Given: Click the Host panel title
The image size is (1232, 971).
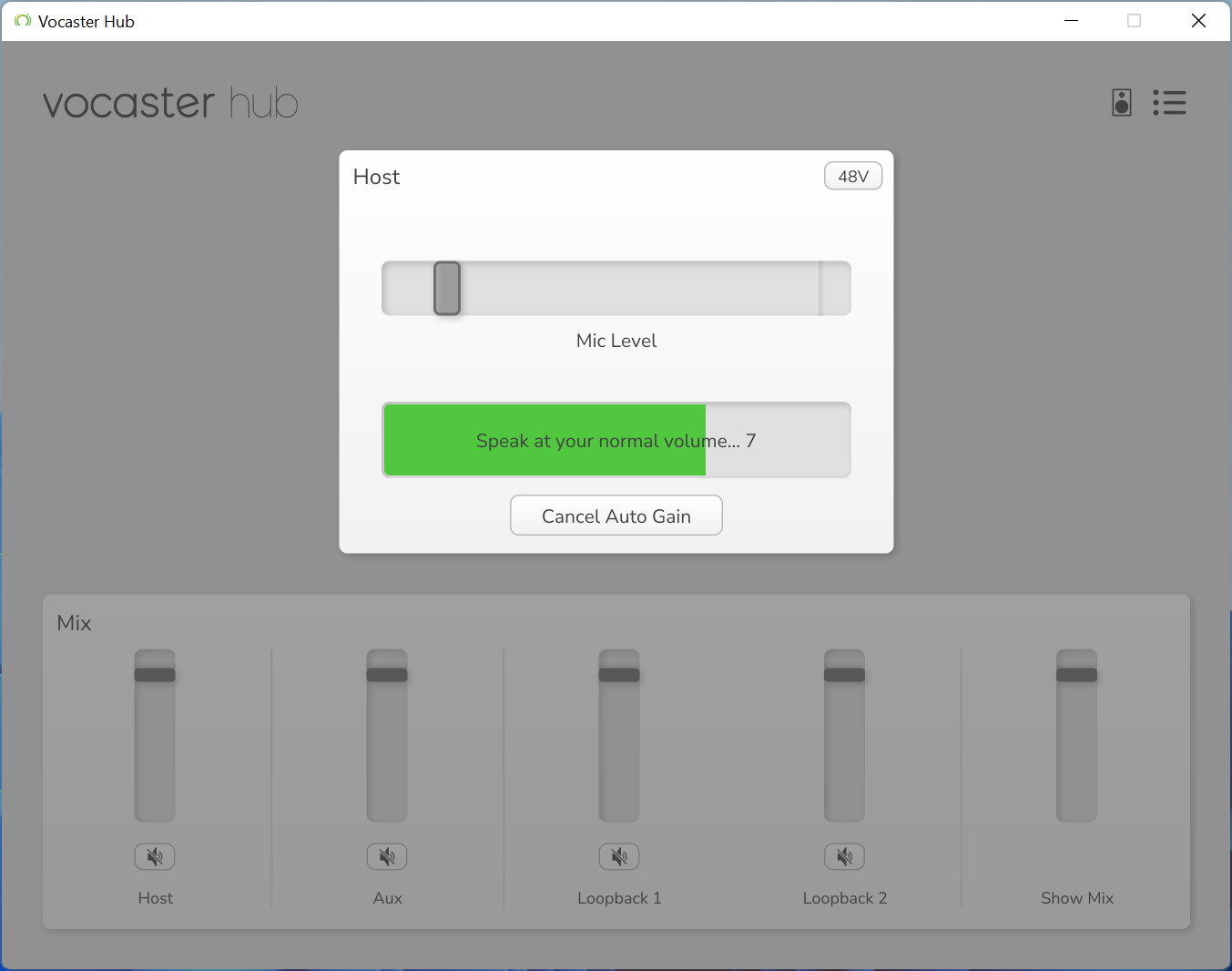Looking at the screenshot, I should [x=376, y=177].
